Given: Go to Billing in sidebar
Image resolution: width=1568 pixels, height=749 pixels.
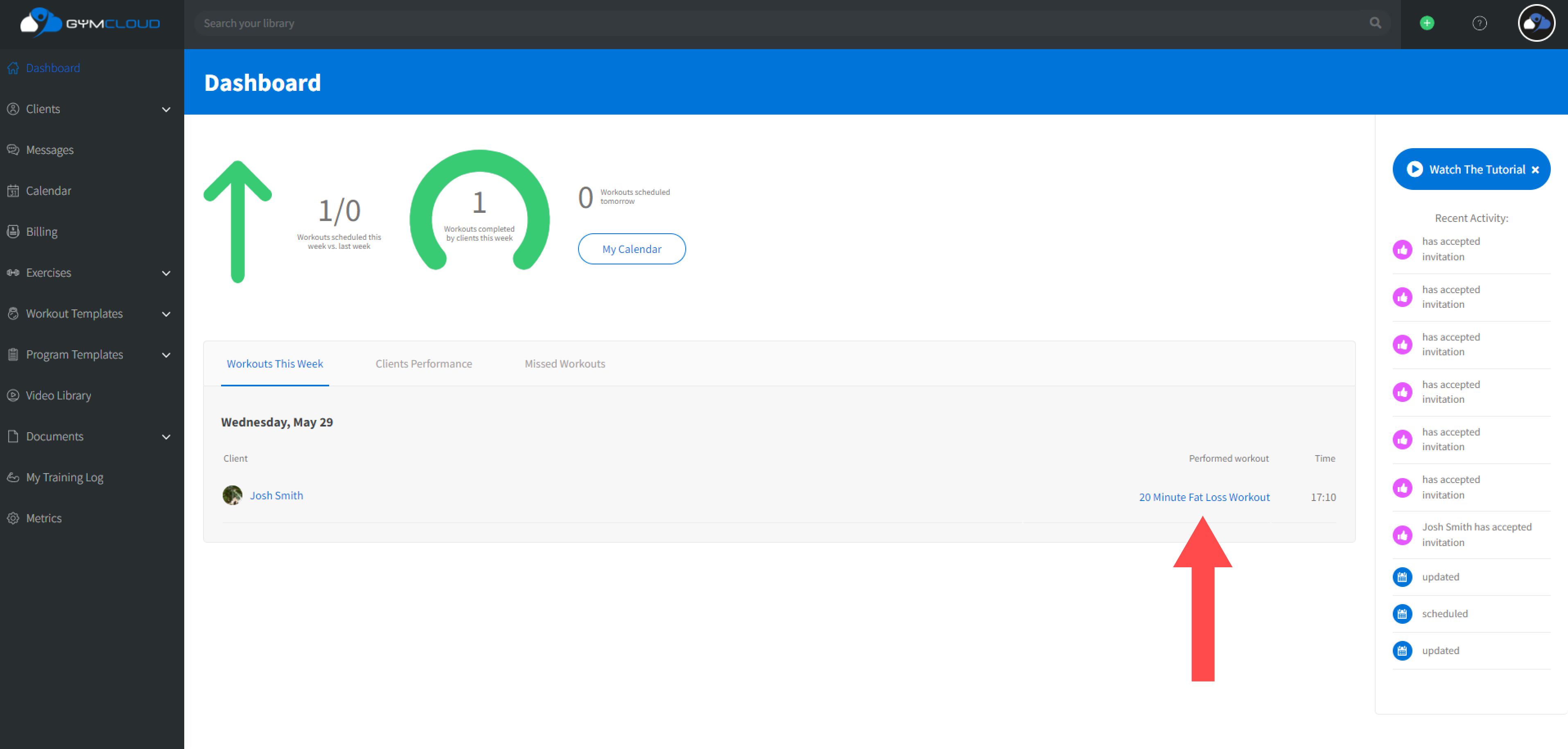Looking at the screenshot, I should coord(41,231).
